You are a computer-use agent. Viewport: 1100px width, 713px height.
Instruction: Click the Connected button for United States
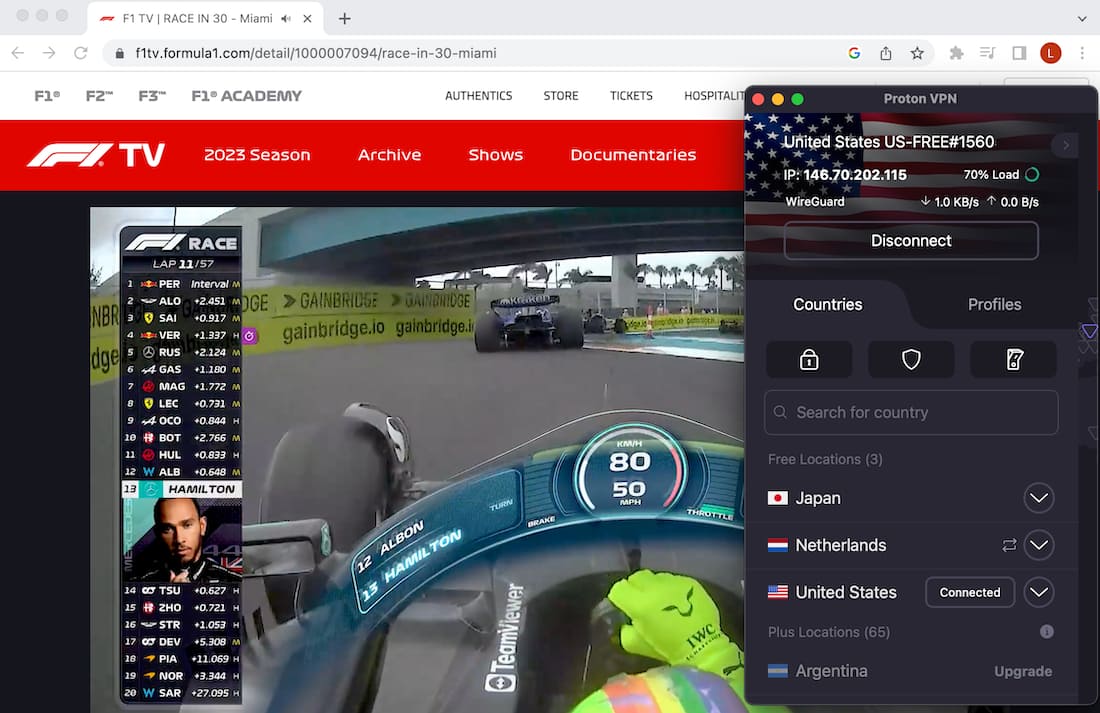[x=970, y=592]
